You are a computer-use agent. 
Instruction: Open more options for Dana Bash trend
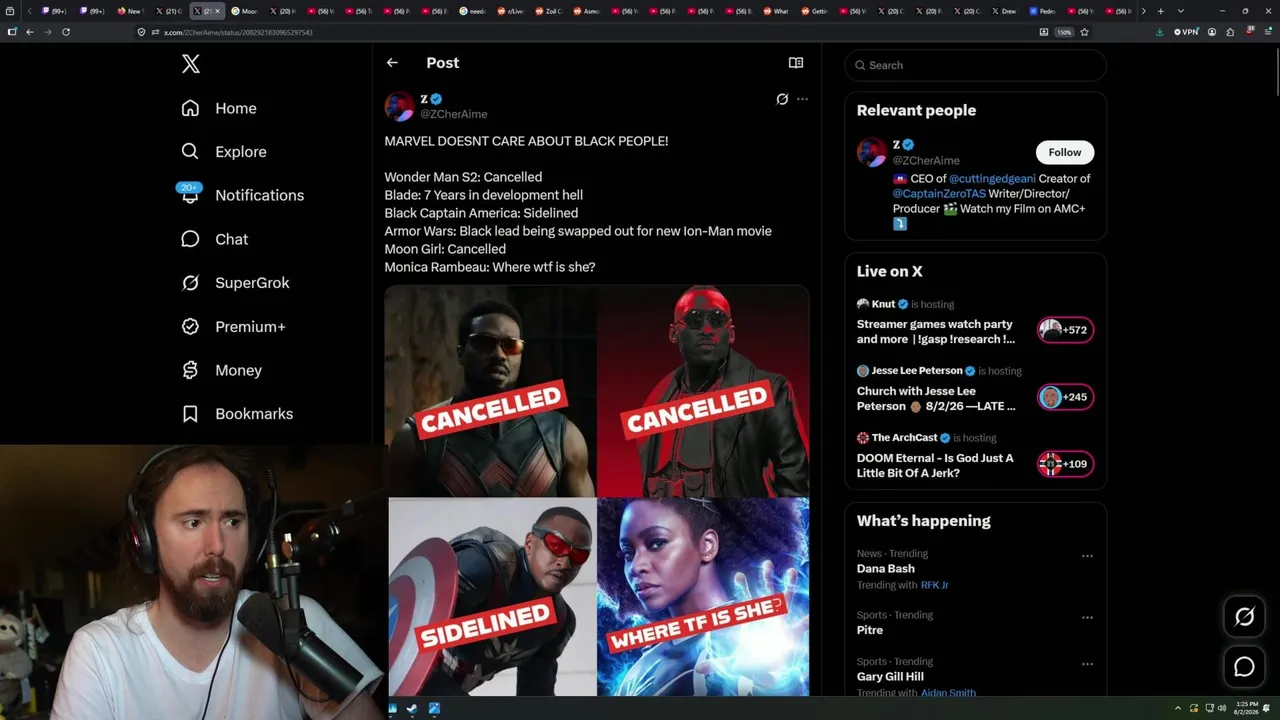coord(1087,556)
